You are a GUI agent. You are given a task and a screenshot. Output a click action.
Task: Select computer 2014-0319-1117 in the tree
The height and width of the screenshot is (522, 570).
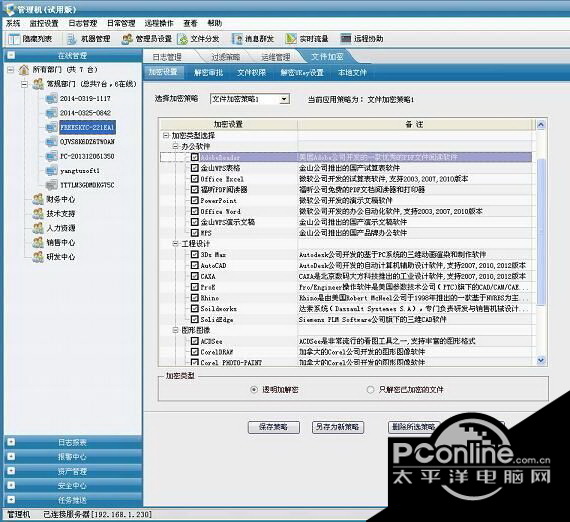[x=85, y=99]
